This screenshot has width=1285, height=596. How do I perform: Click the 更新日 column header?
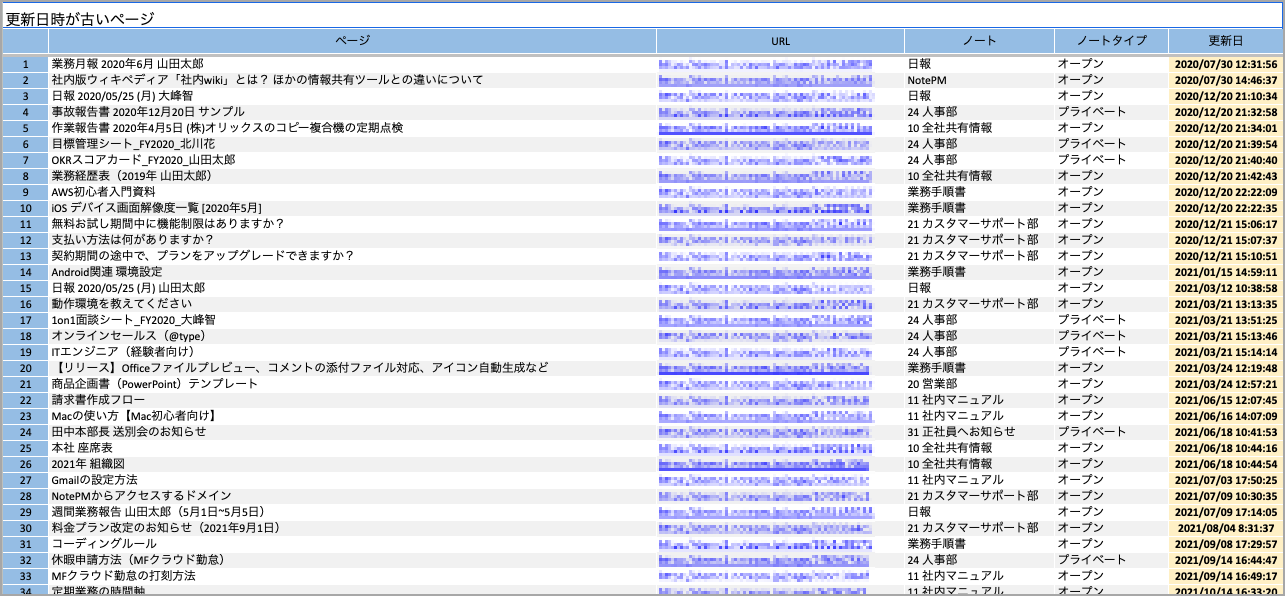coord(1225,41)
